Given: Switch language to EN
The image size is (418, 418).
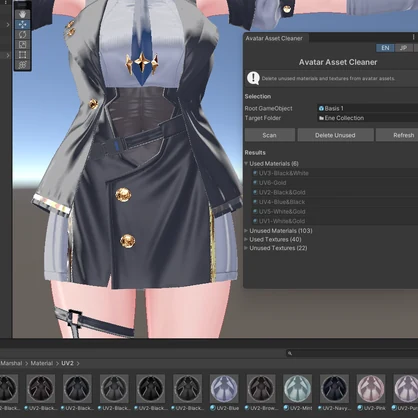Looking at the screenshot, I should (385, 48).
